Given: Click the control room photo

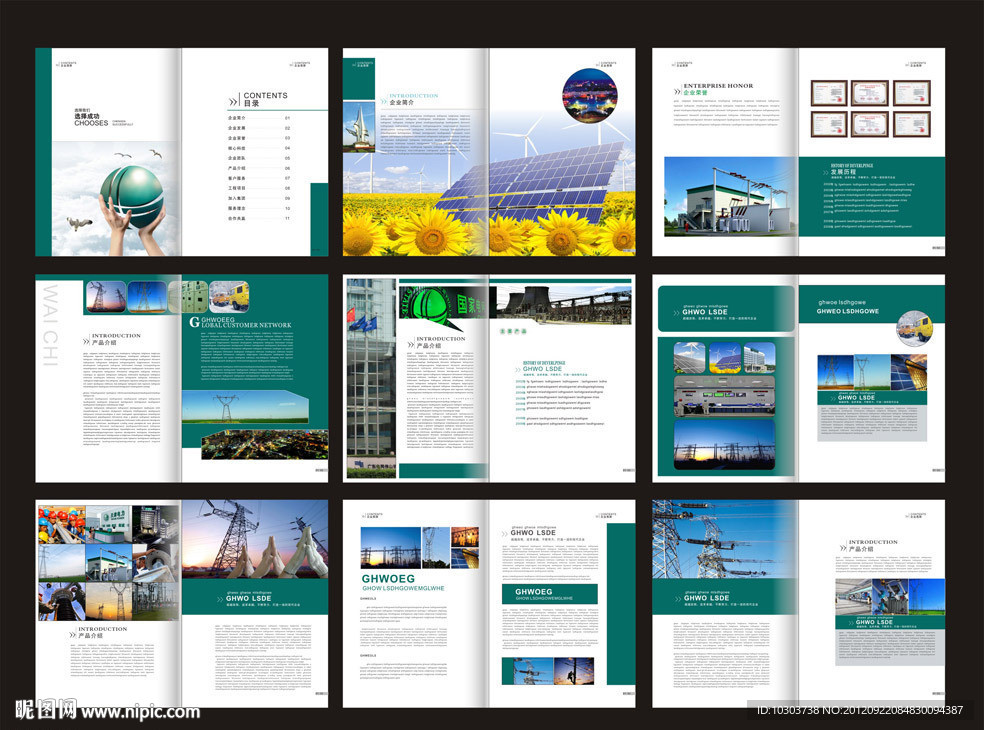Looking at the screenshot, I should 724,395.
